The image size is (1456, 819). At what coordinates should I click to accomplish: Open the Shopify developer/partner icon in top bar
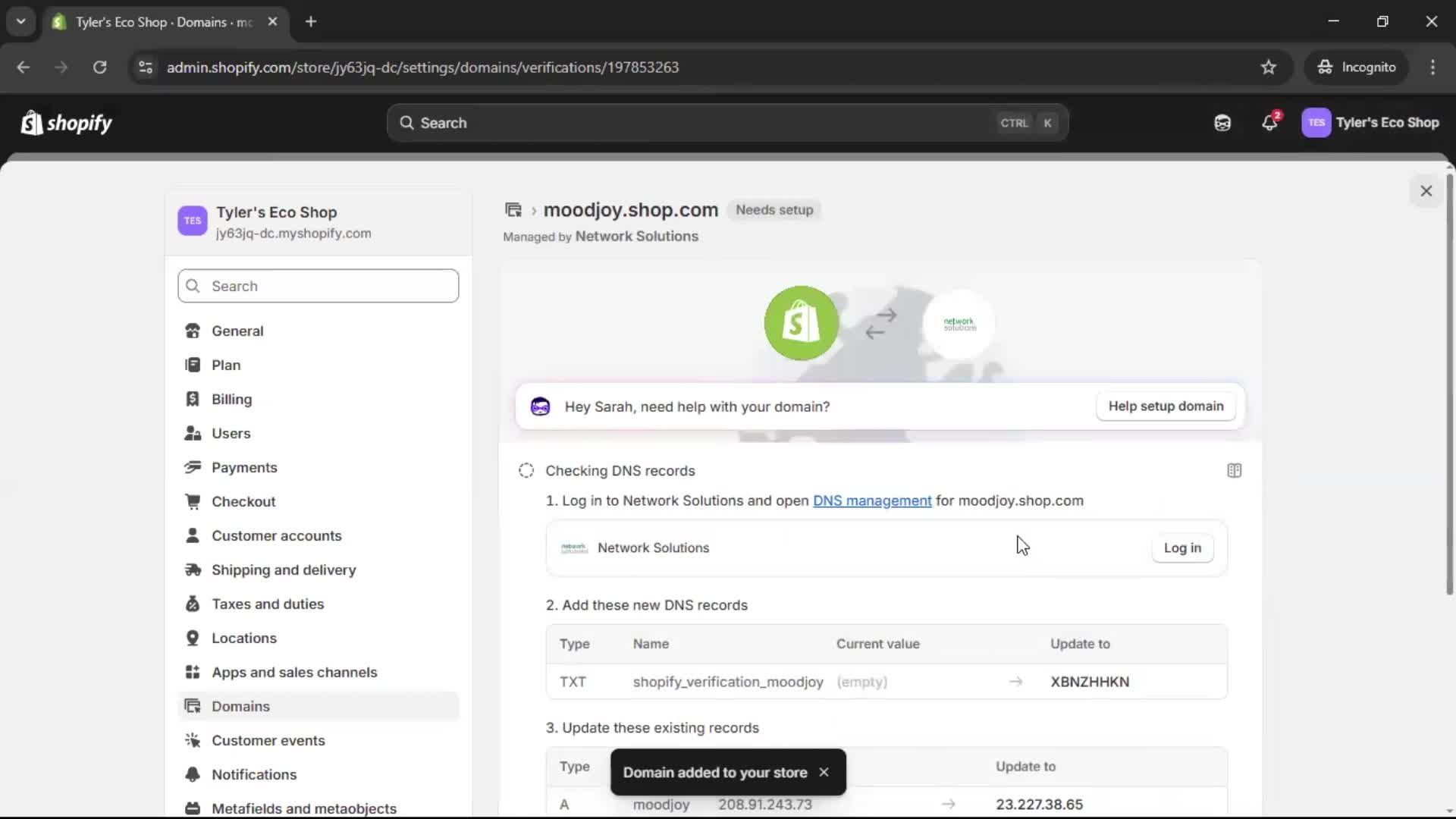pyautogui.click(x=1222, y=123)
